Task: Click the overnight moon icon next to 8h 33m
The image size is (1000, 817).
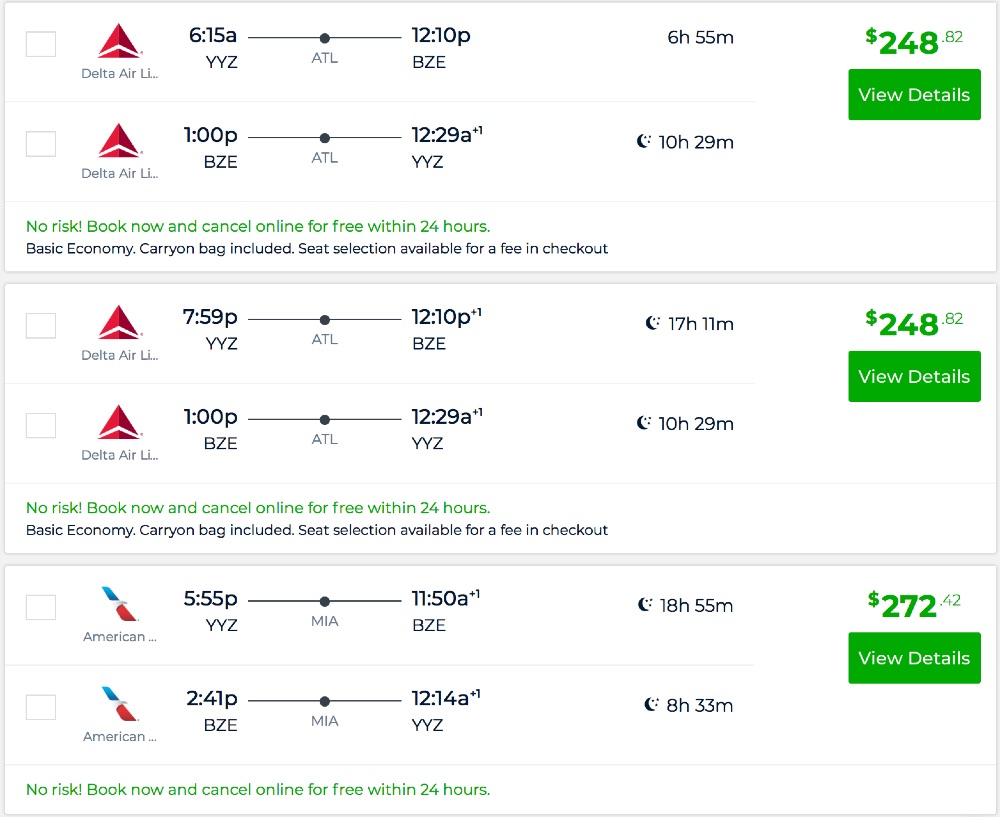Action: tap(651, 705)
